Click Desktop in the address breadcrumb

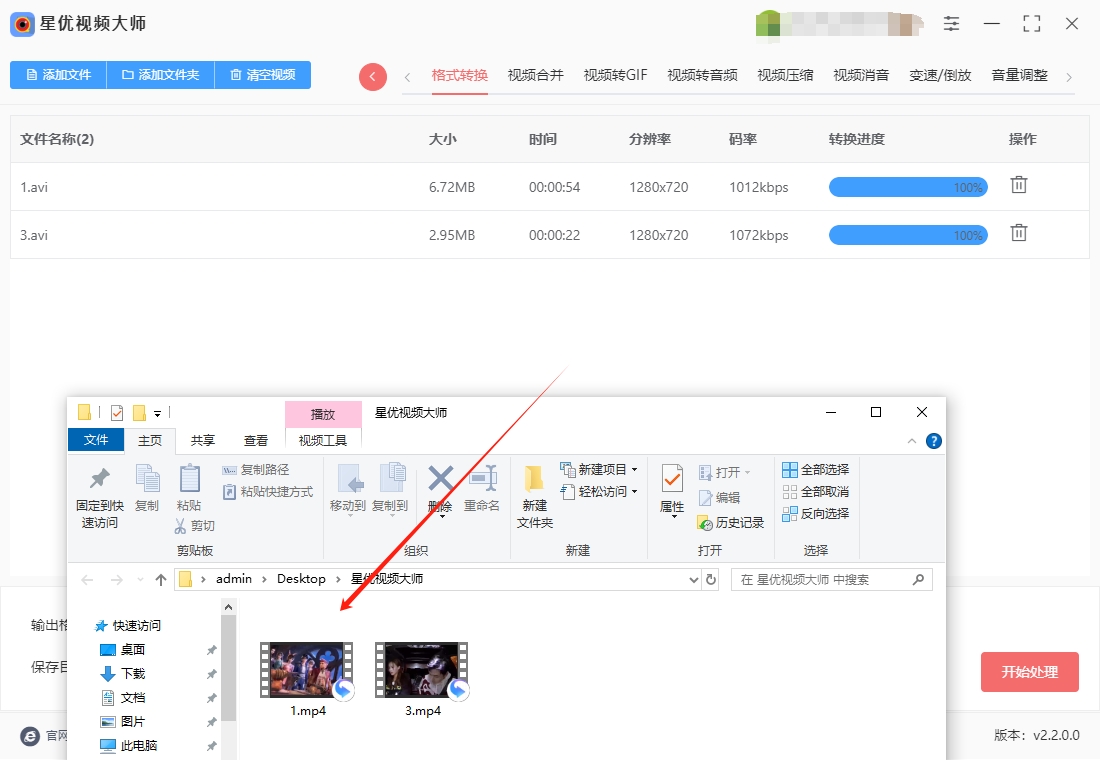[x=301, y=579]
